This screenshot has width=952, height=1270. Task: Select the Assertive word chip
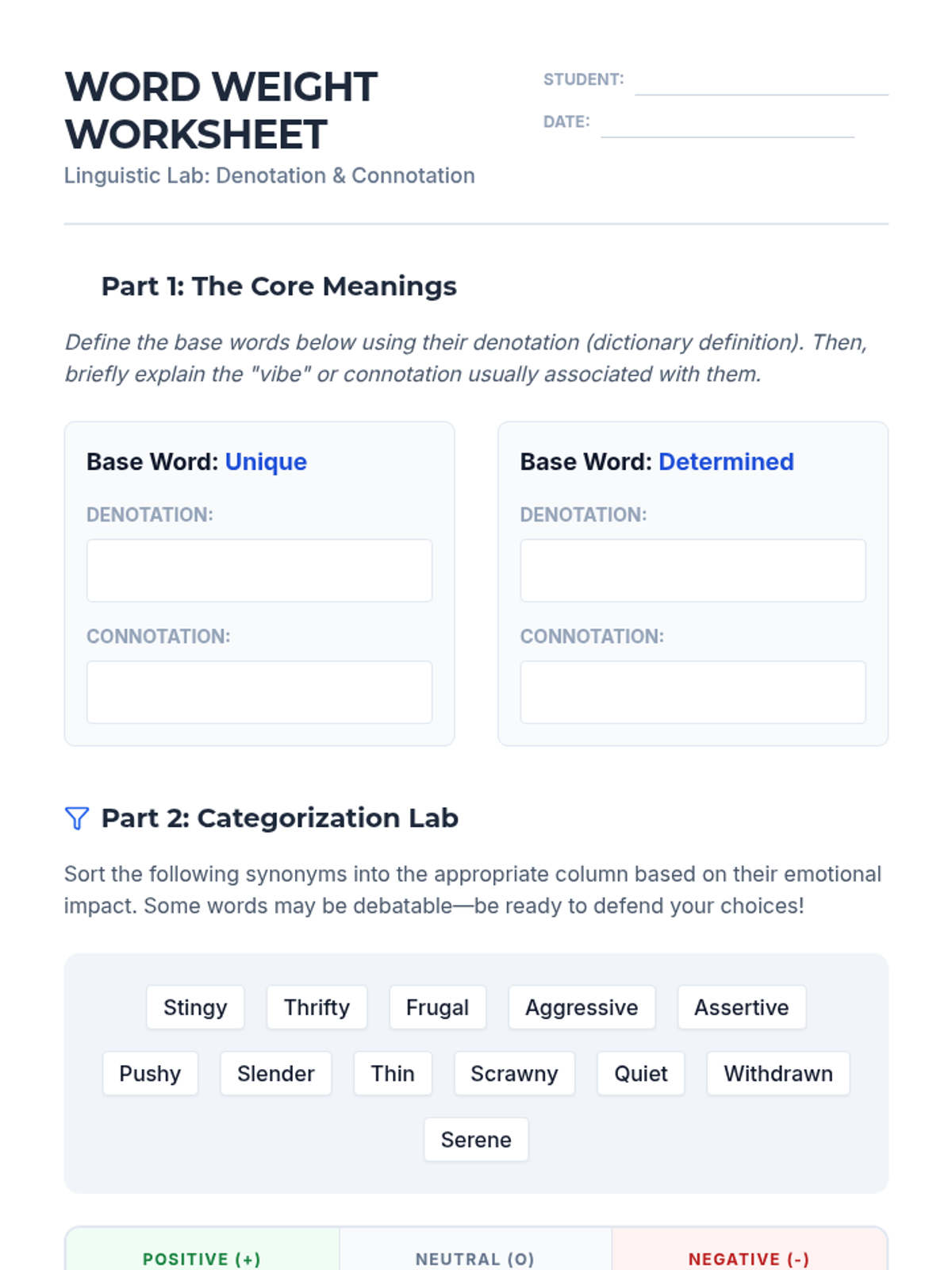click(742, 1007)
